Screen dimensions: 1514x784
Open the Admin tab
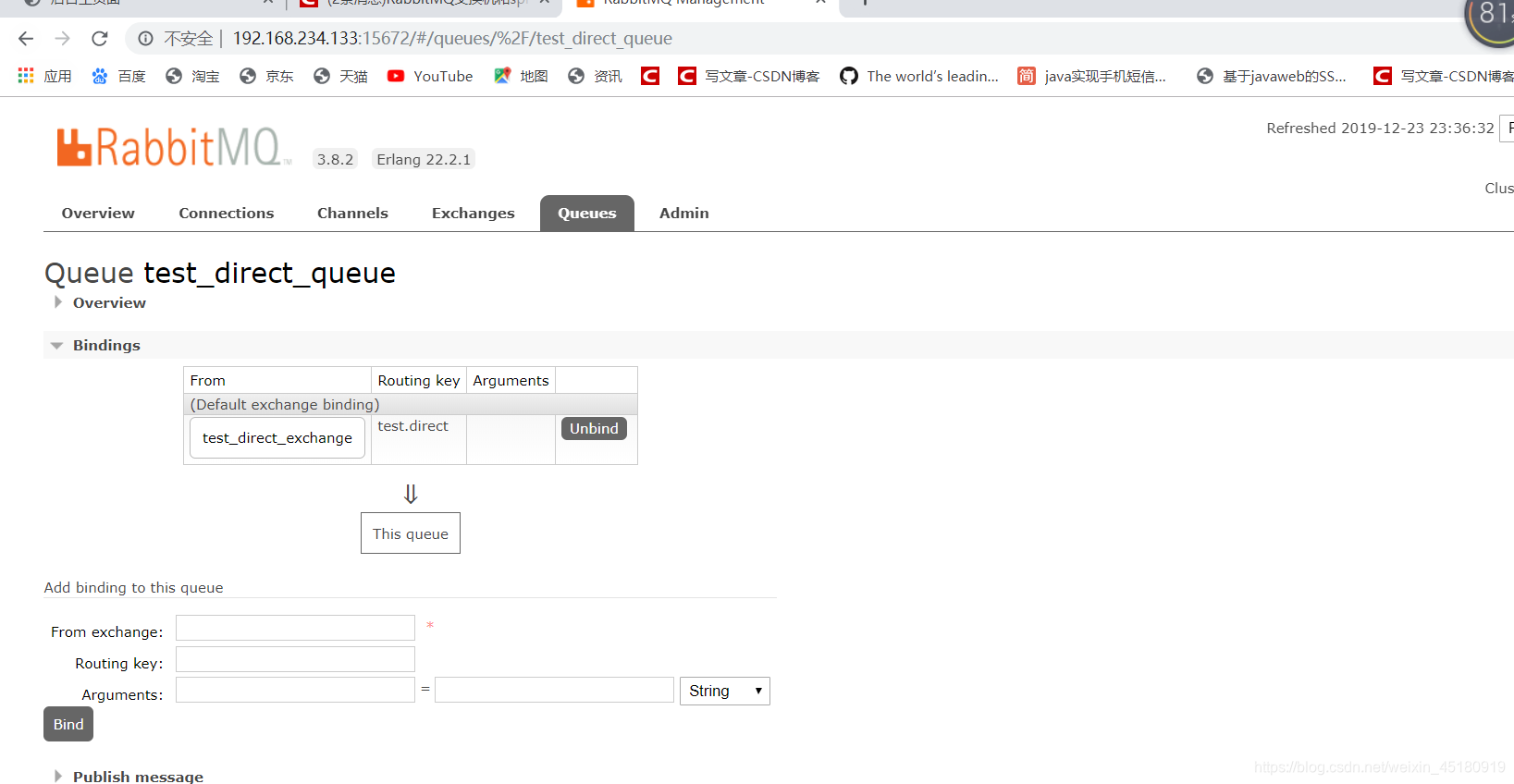pyautogui.click(x=683, y=214)
